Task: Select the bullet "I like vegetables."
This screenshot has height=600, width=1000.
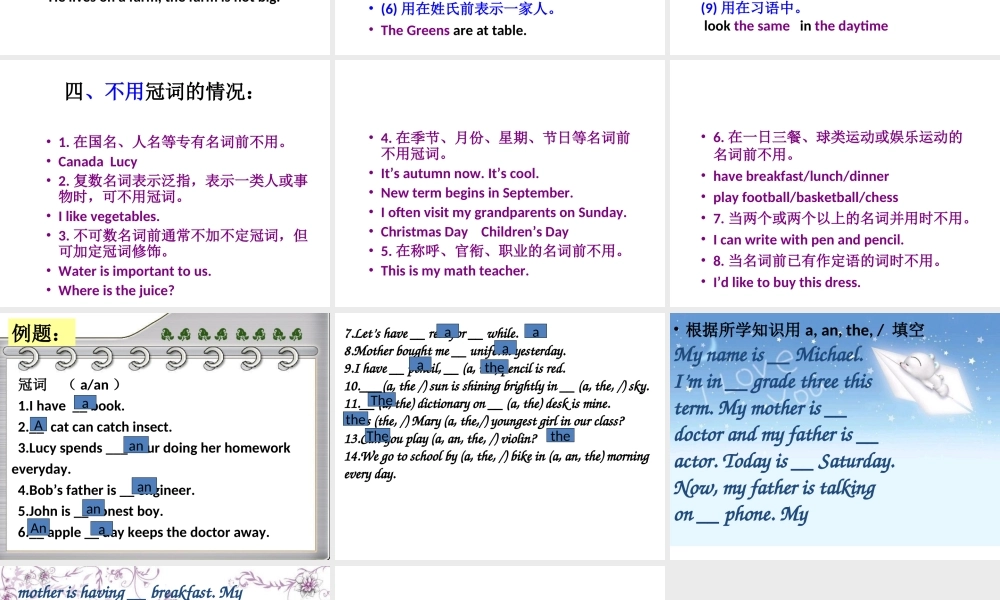Action: coord(109,216)
